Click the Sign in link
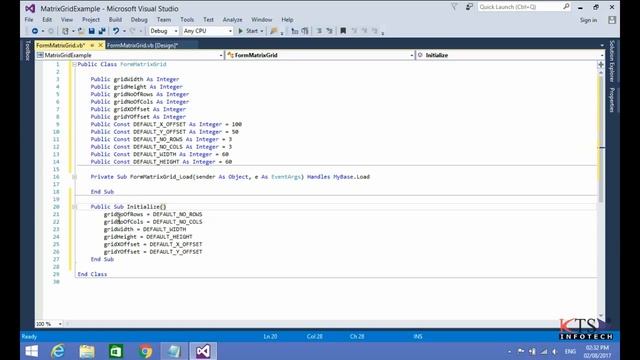The width and height of the screenshot is (640, 360). click(588, 20)
